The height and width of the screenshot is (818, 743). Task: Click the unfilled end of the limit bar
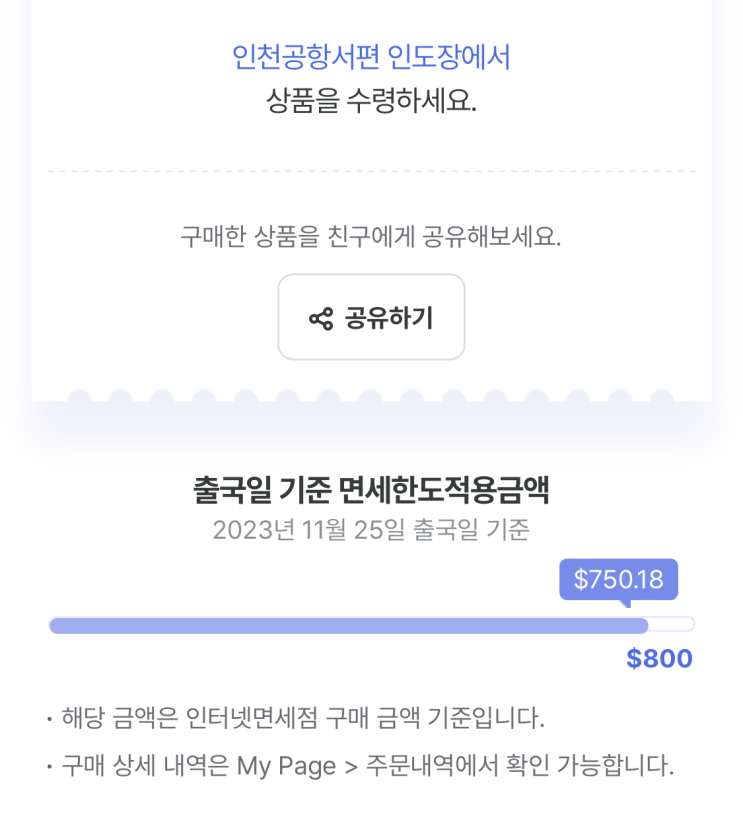(673, 625)
